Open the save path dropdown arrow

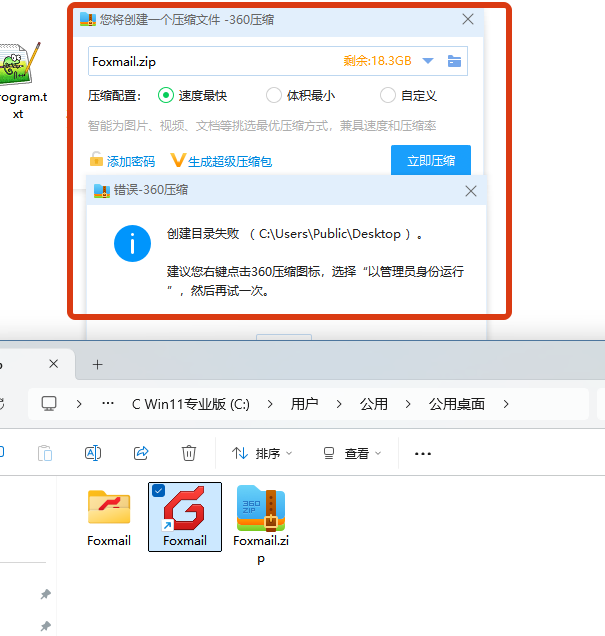pos(428,61)
